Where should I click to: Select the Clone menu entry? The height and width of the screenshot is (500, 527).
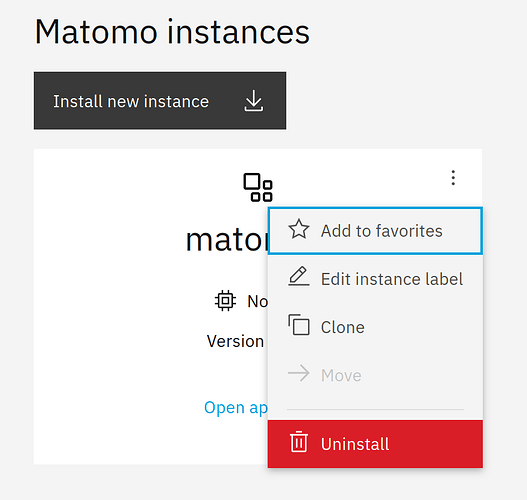pos(375,327)
